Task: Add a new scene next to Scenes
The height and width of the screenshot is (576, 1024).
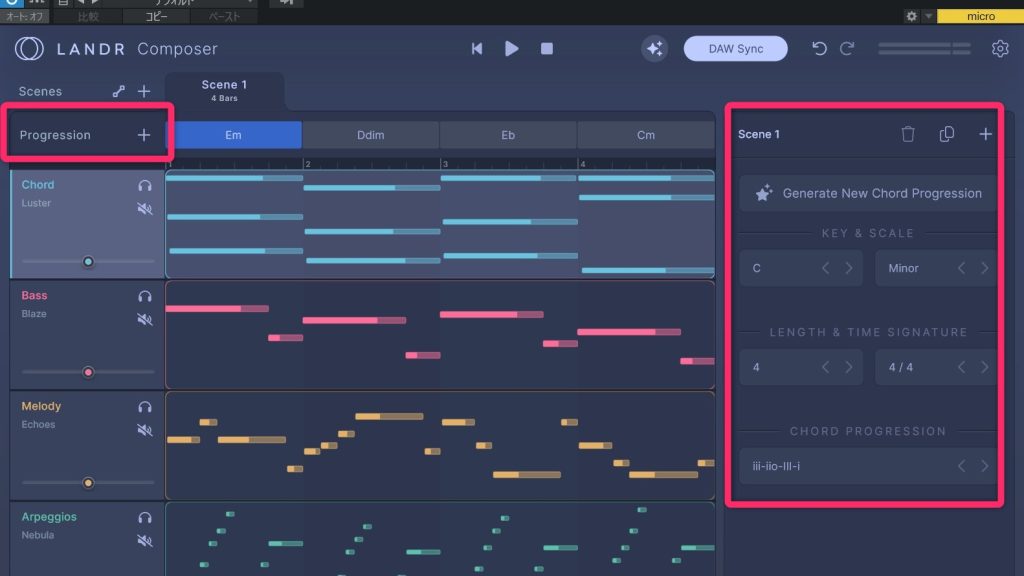Action: click(x=144, y=91)
